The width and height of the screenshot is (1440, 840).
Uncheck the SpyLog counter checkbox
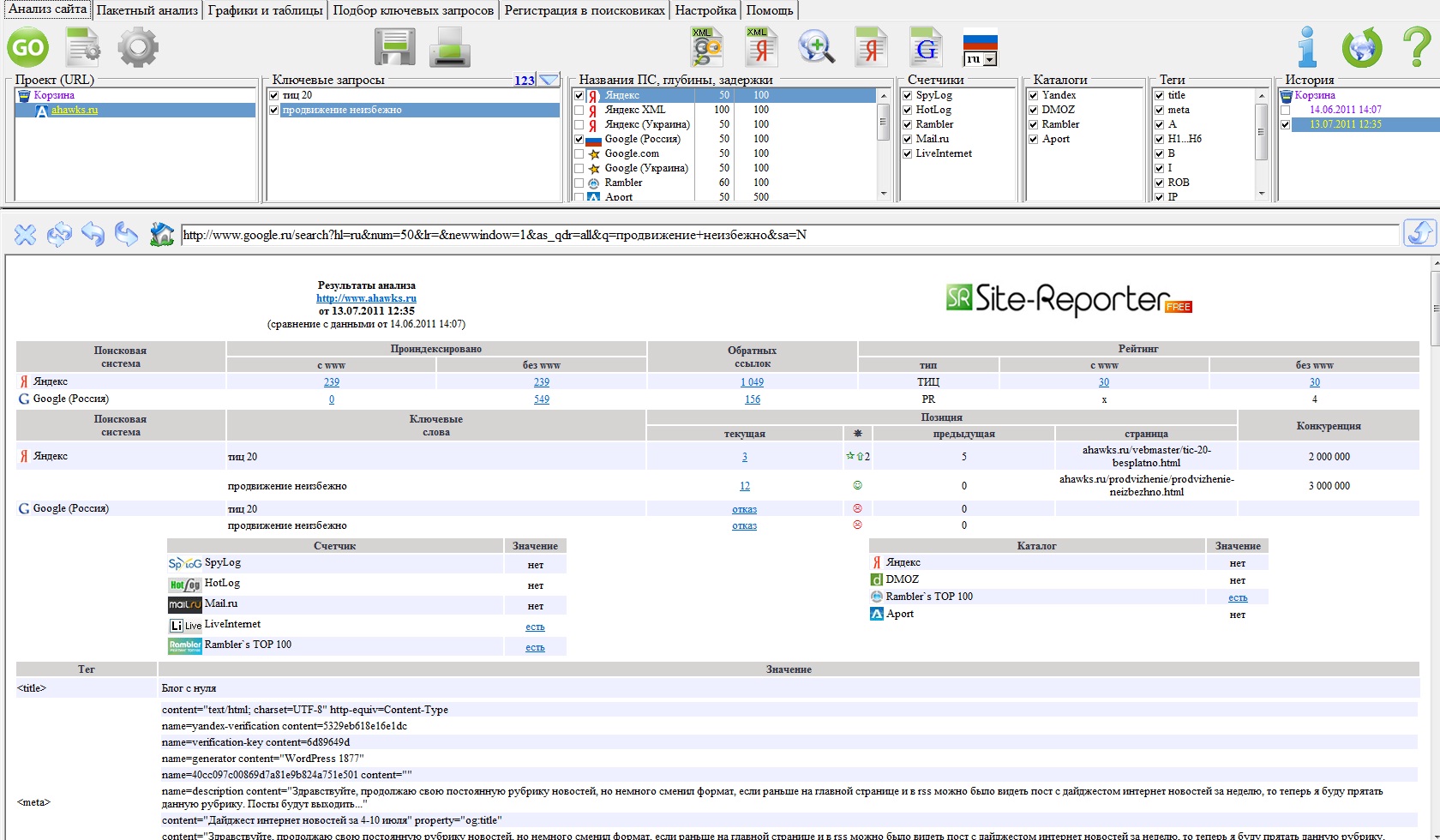tap(908, 96)
